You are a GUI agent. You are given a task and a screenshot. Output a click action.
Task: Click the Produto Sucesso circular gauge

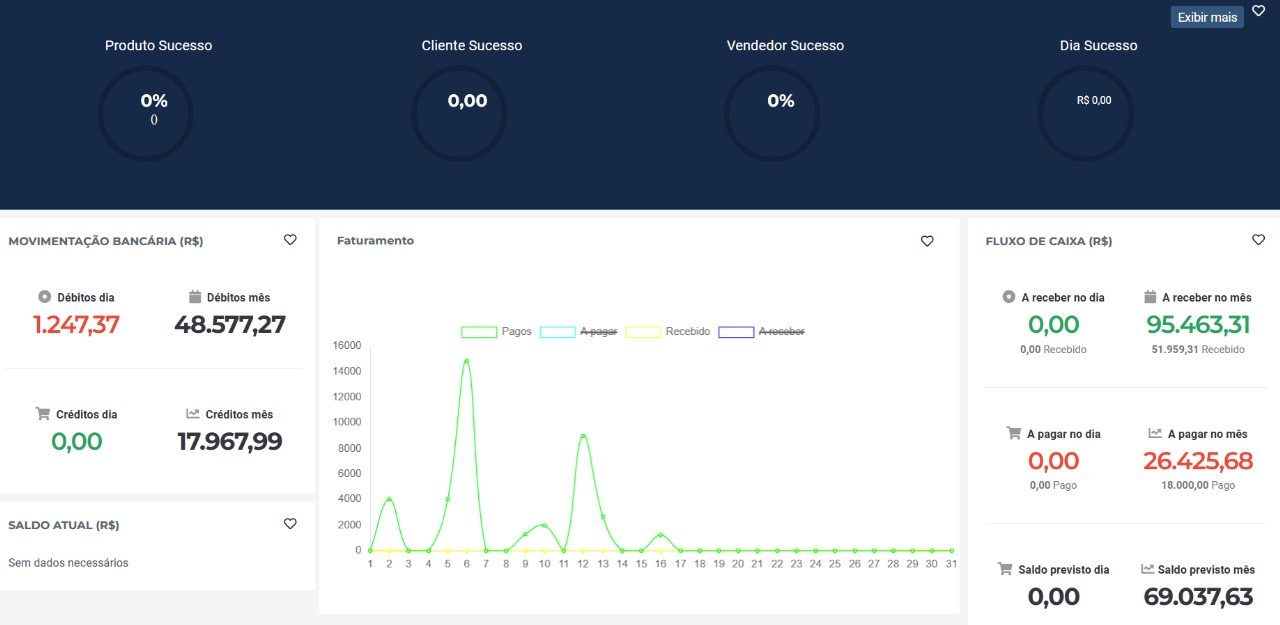145,114
